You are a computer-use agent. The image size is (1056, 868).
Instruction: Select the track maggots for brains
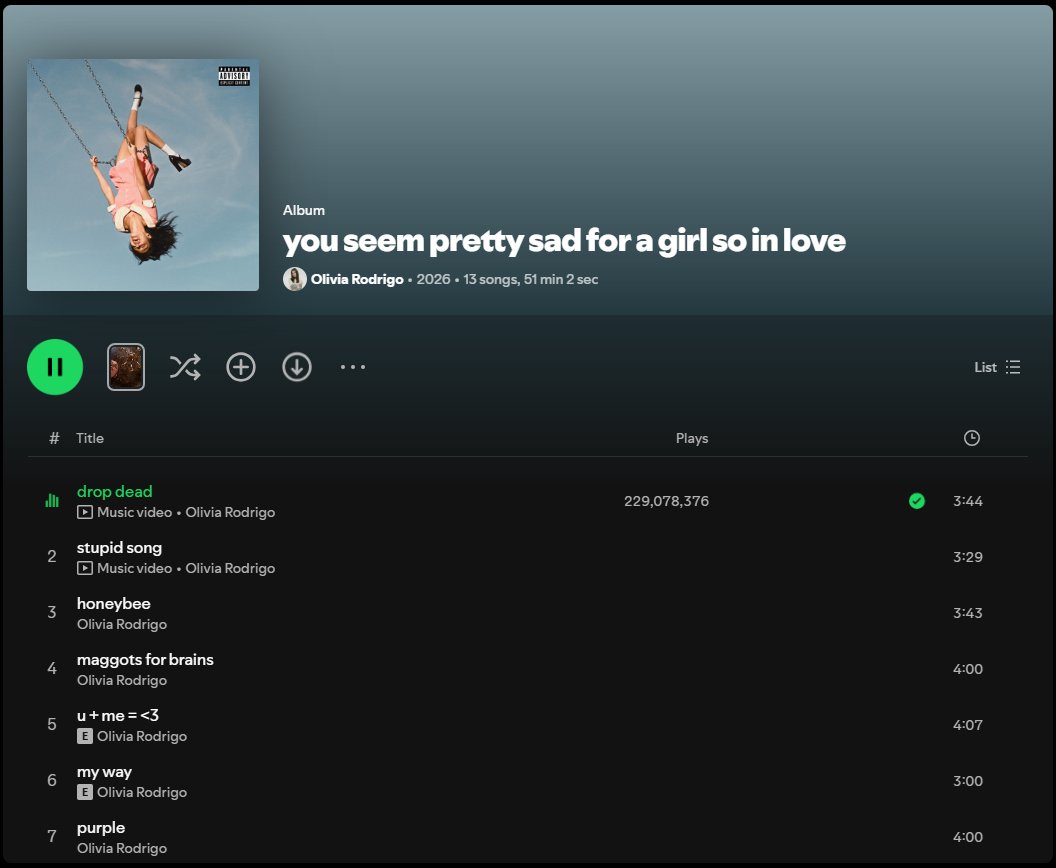pyautogui.click(x=145, y=659)
